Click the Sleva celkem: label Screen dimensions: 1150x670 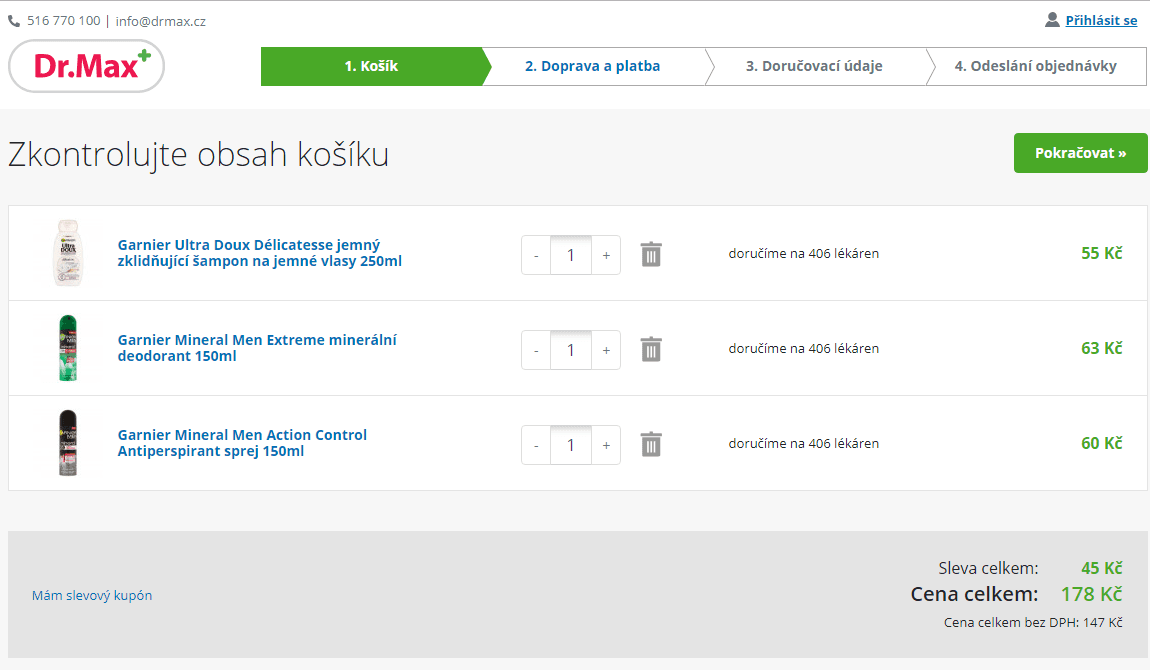[989, 568]
